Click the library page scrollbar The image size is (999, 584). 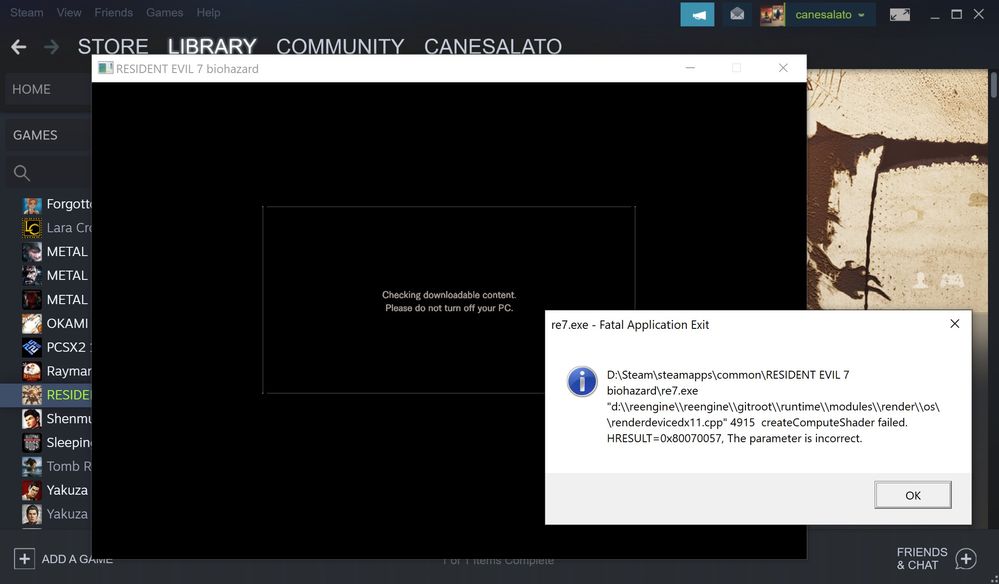click(x=994, y=86)
